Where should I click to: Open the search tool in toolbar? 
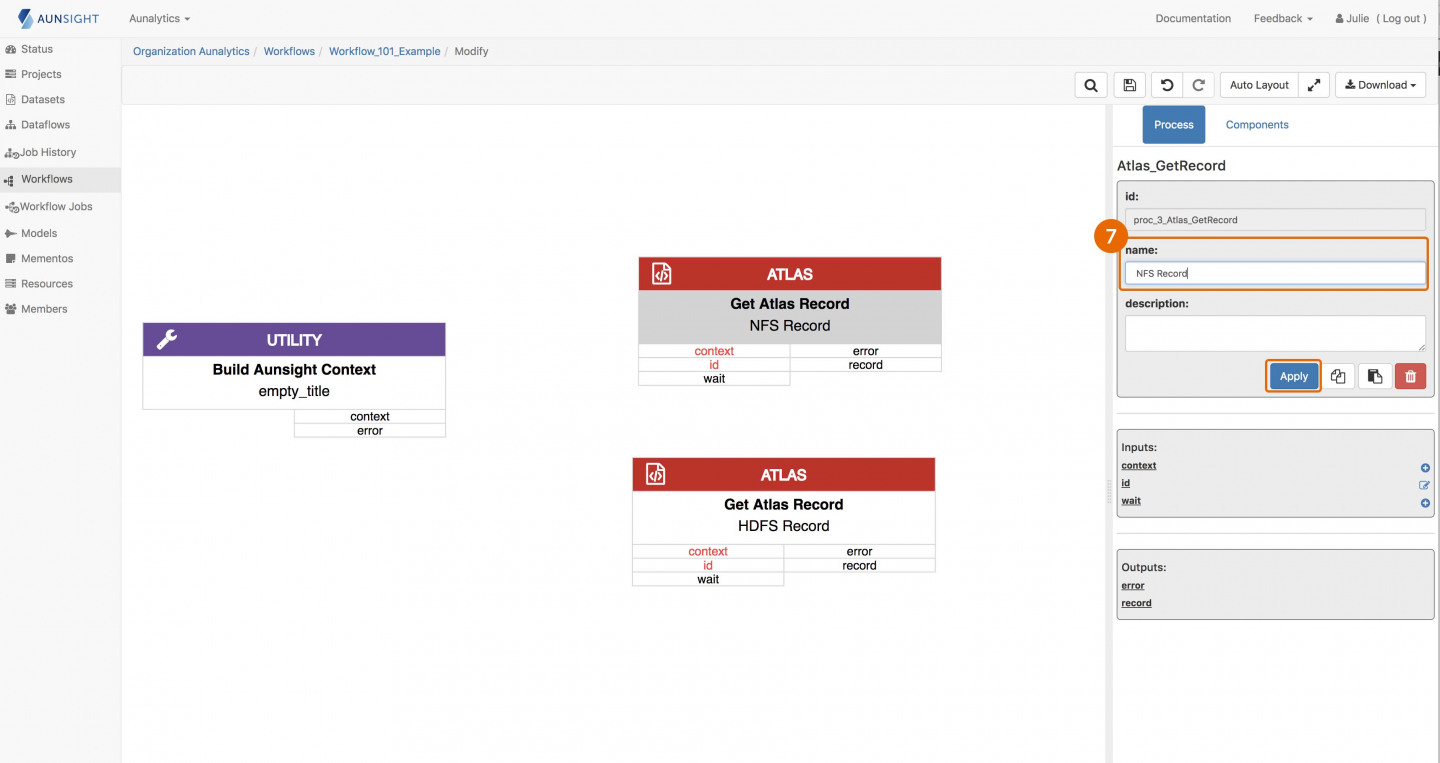(x=1090, y=85)
